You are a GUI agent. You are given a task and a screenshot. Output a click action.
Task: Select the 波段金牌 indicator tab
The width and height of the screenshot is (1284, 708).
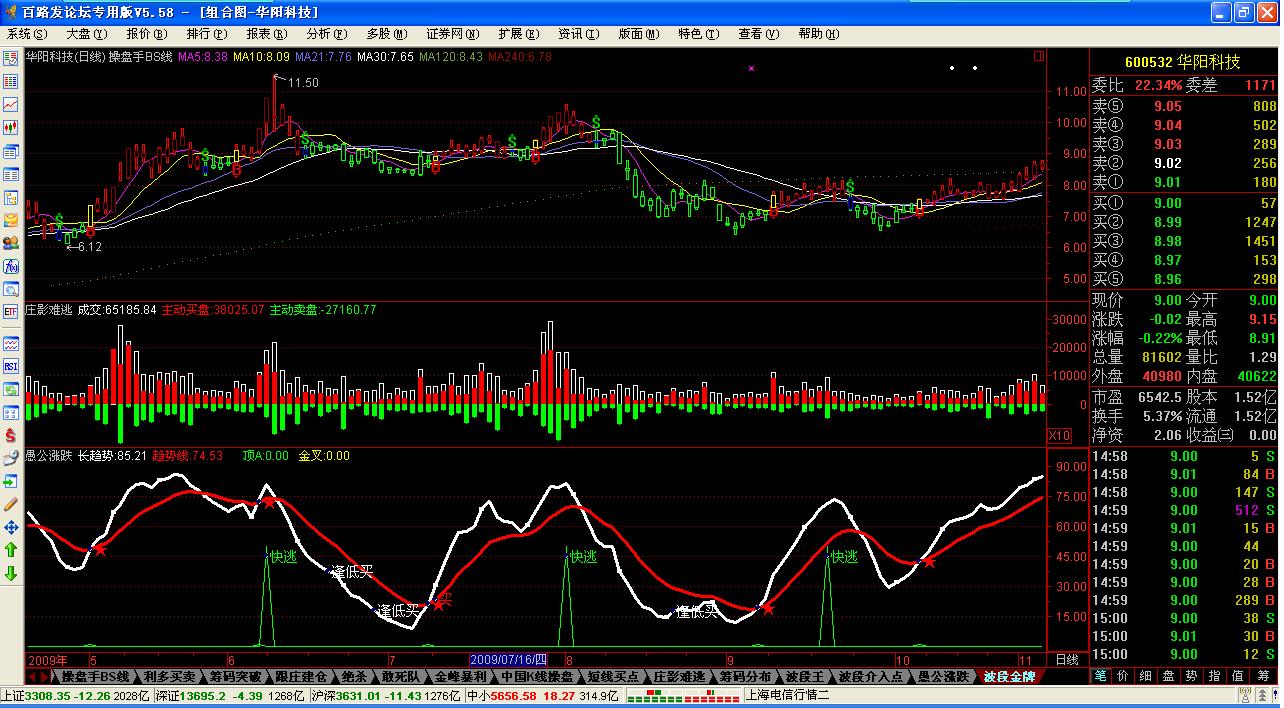click(x=1009, y=676)
